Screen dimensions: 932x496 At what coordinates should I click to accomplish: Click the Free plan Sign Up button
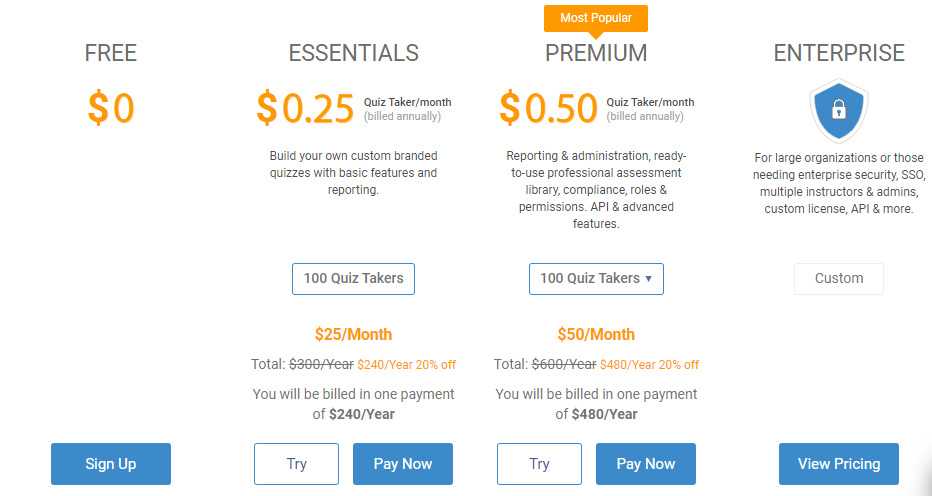tap(111, 464)
